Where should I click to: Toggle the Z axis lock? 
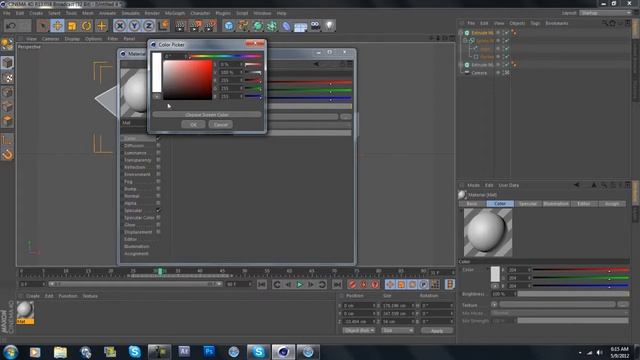coord(149,26)
